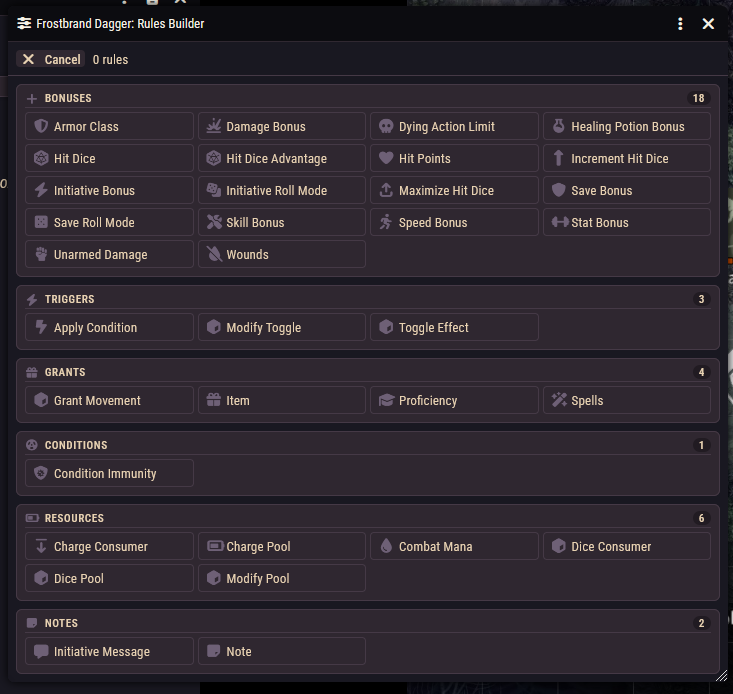Image resolution: width=733 pixels, height=694 pixels.
Task: Click the '0 rules' counter text
Action: pos(110,59)
